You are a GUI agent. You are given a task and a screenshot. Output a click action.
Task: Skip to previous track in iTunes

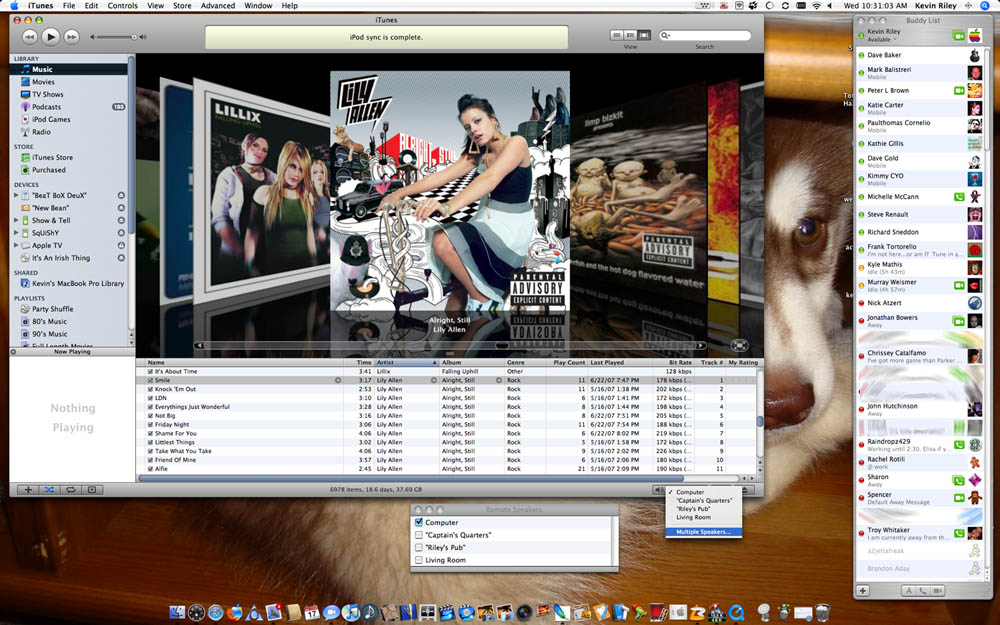pyautogui.click(x=29, y=37)
